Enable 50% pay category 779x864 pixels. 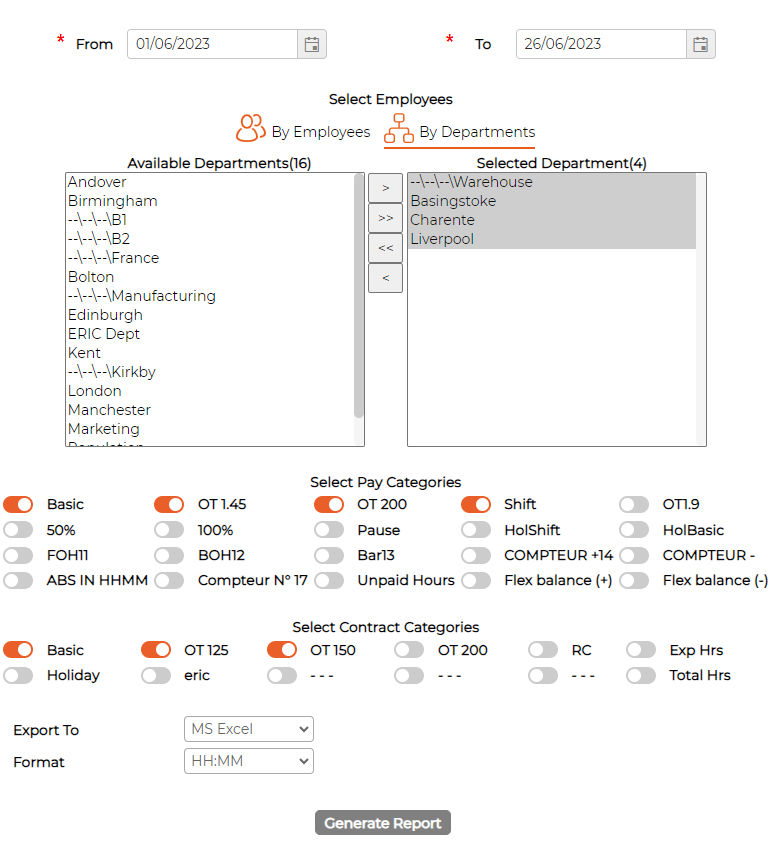click(18, 530)
